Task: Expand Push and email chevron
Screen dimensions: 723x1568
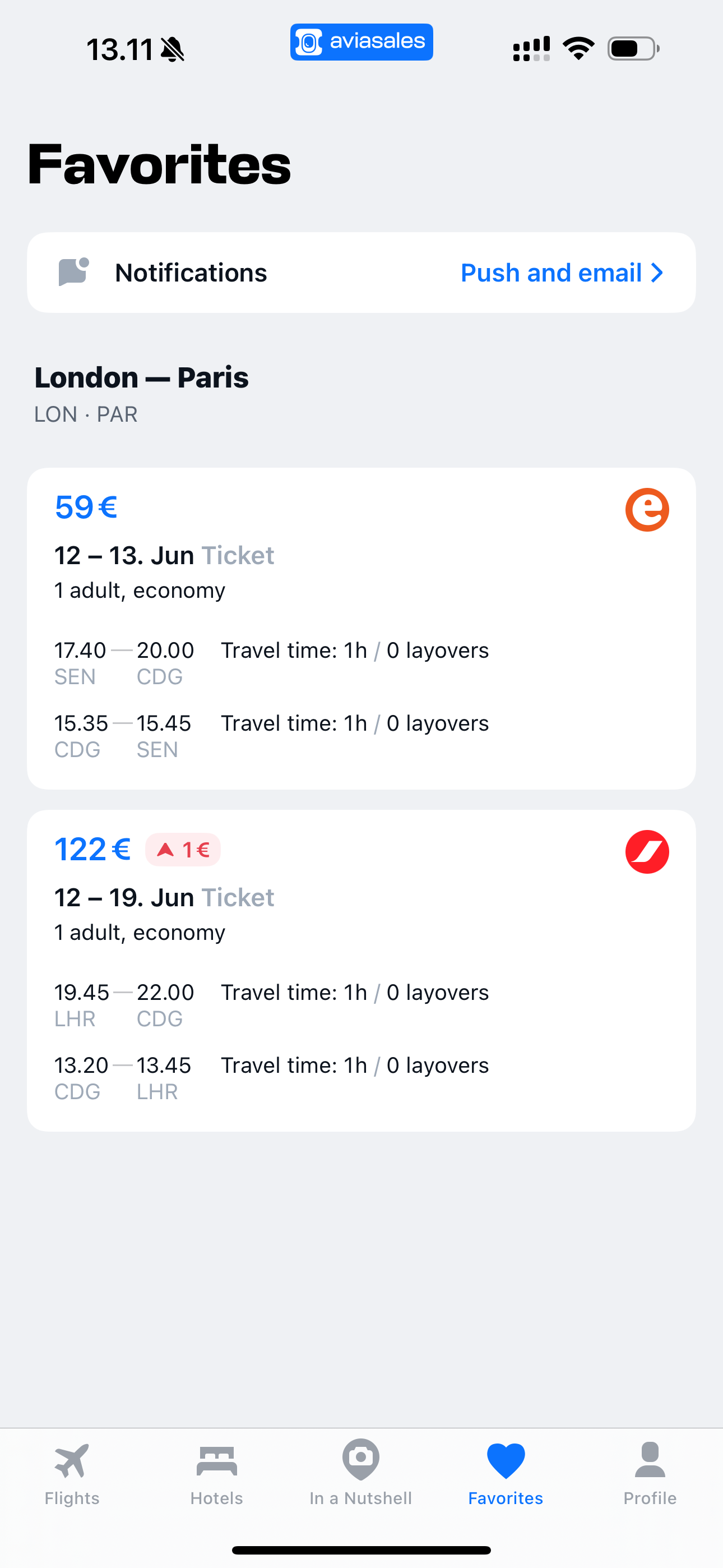Action: [x=657, y=273]
